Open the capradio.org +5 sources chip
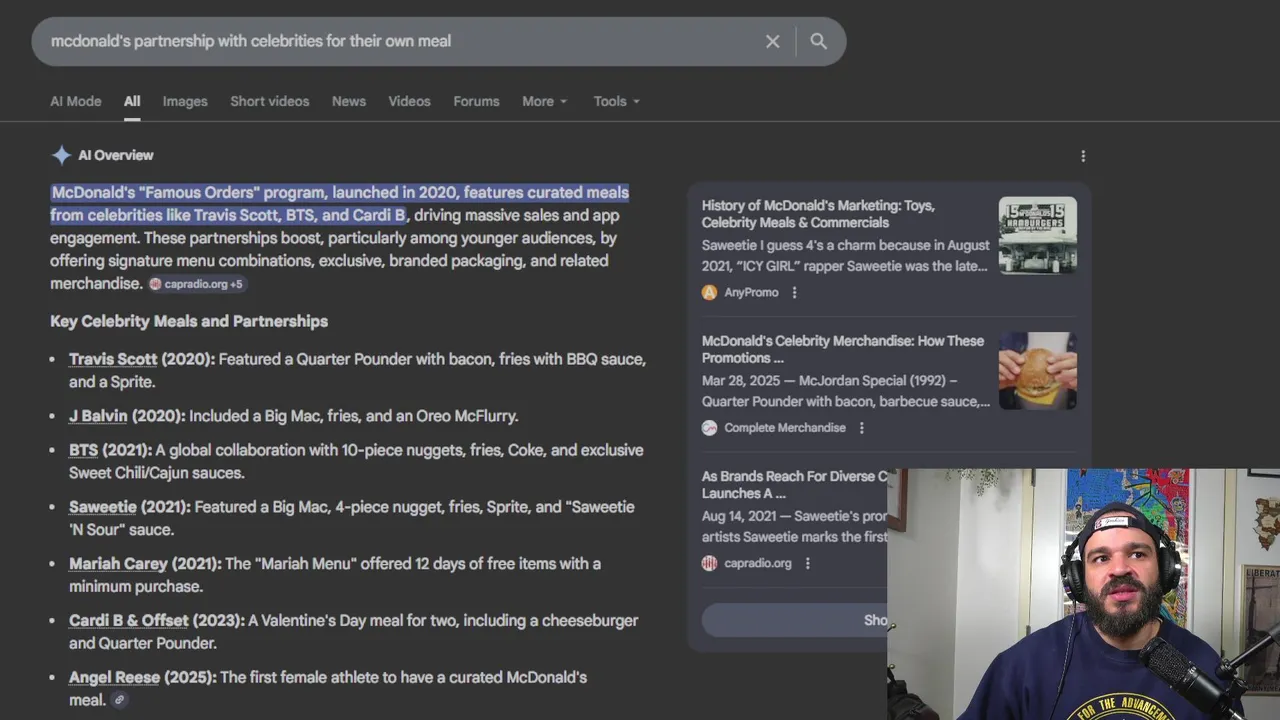The image size is (1280, 720). (196, 284)
